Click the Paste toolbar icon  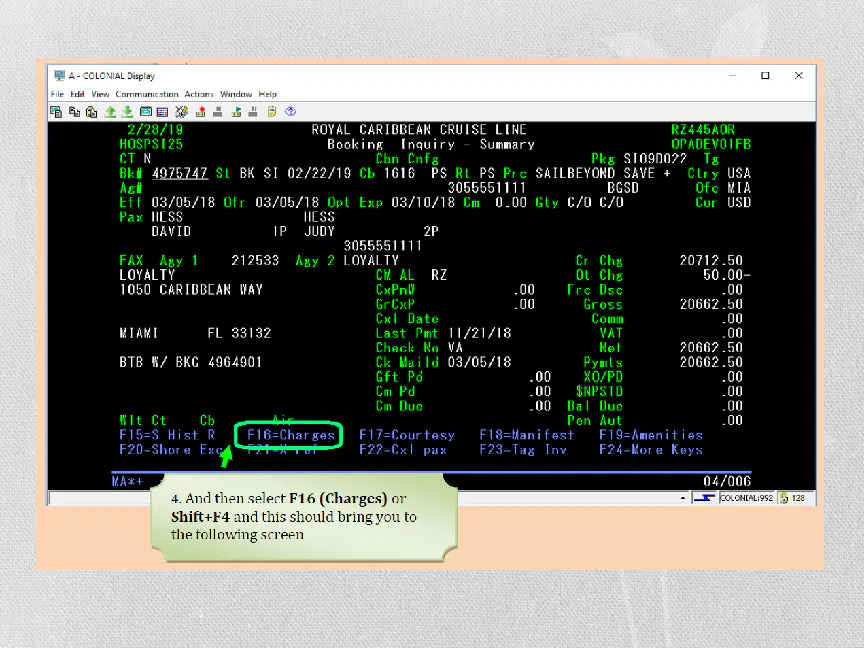coord(91,112)
